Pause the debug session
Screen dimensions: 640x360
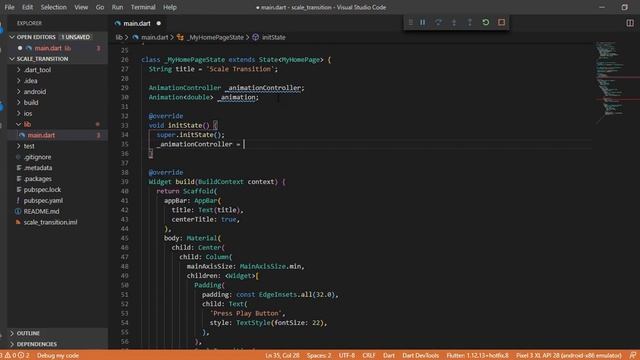coord(422,22)
